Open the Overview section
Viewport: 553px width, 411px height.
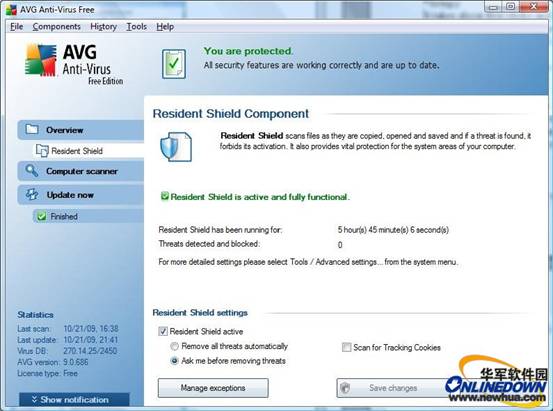(x=81, y=130)
